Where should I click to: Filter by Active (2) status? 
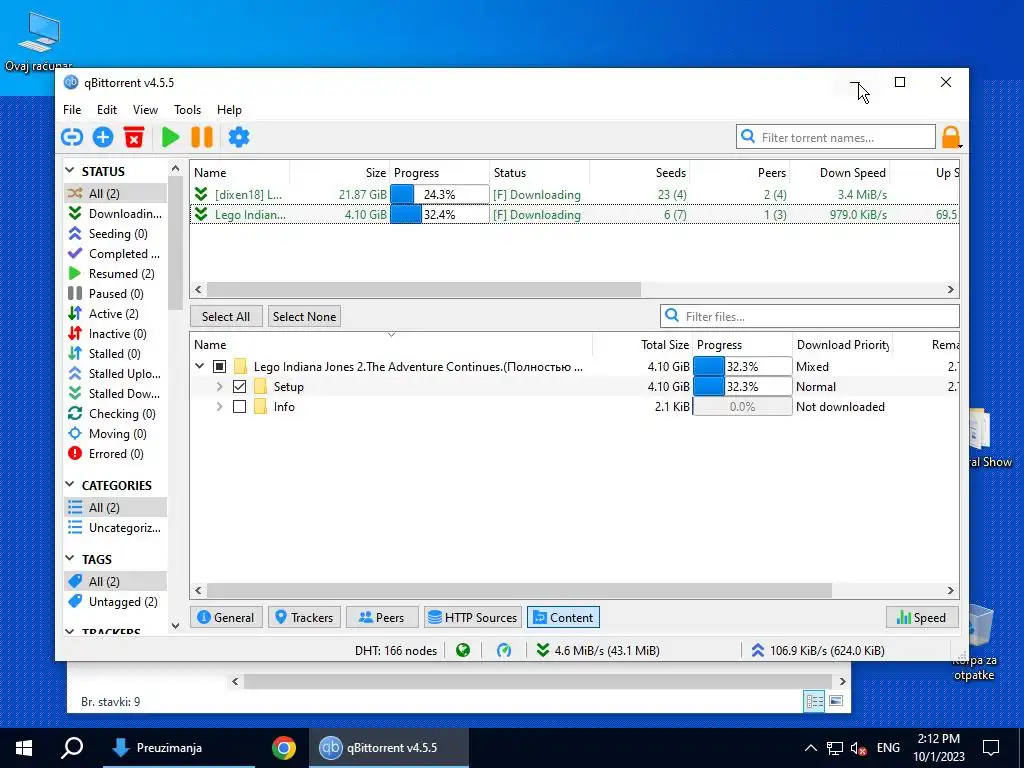[115, 313]
